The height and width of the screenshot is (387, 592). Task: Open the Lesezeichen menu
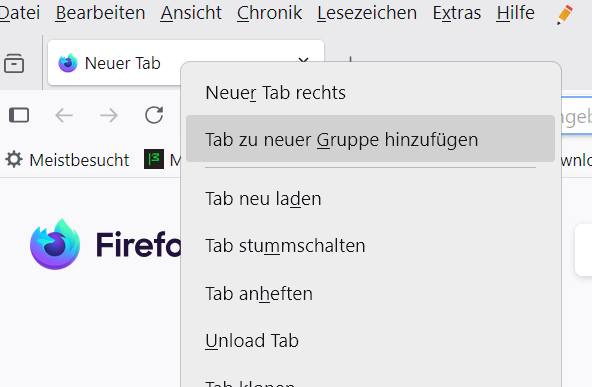coord(367,13)
